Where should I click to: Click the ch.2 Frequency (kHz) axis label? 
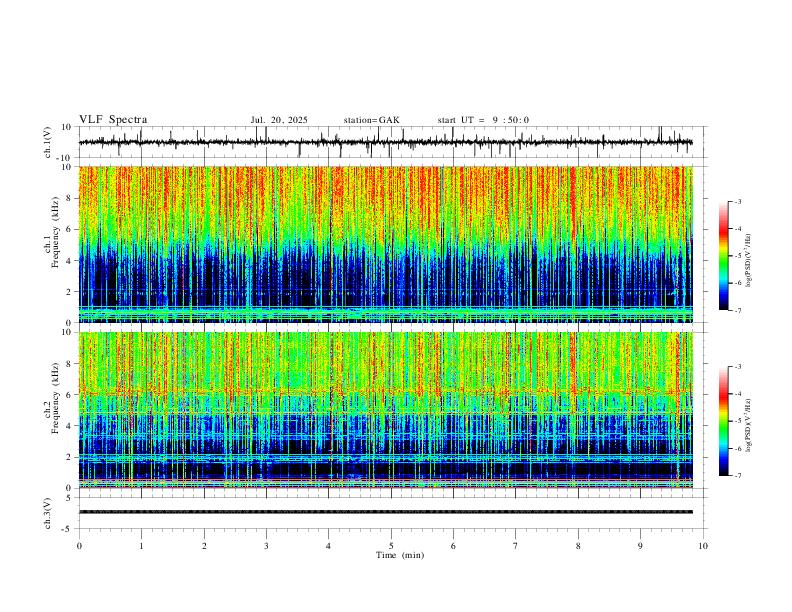[x=52, y=398]
